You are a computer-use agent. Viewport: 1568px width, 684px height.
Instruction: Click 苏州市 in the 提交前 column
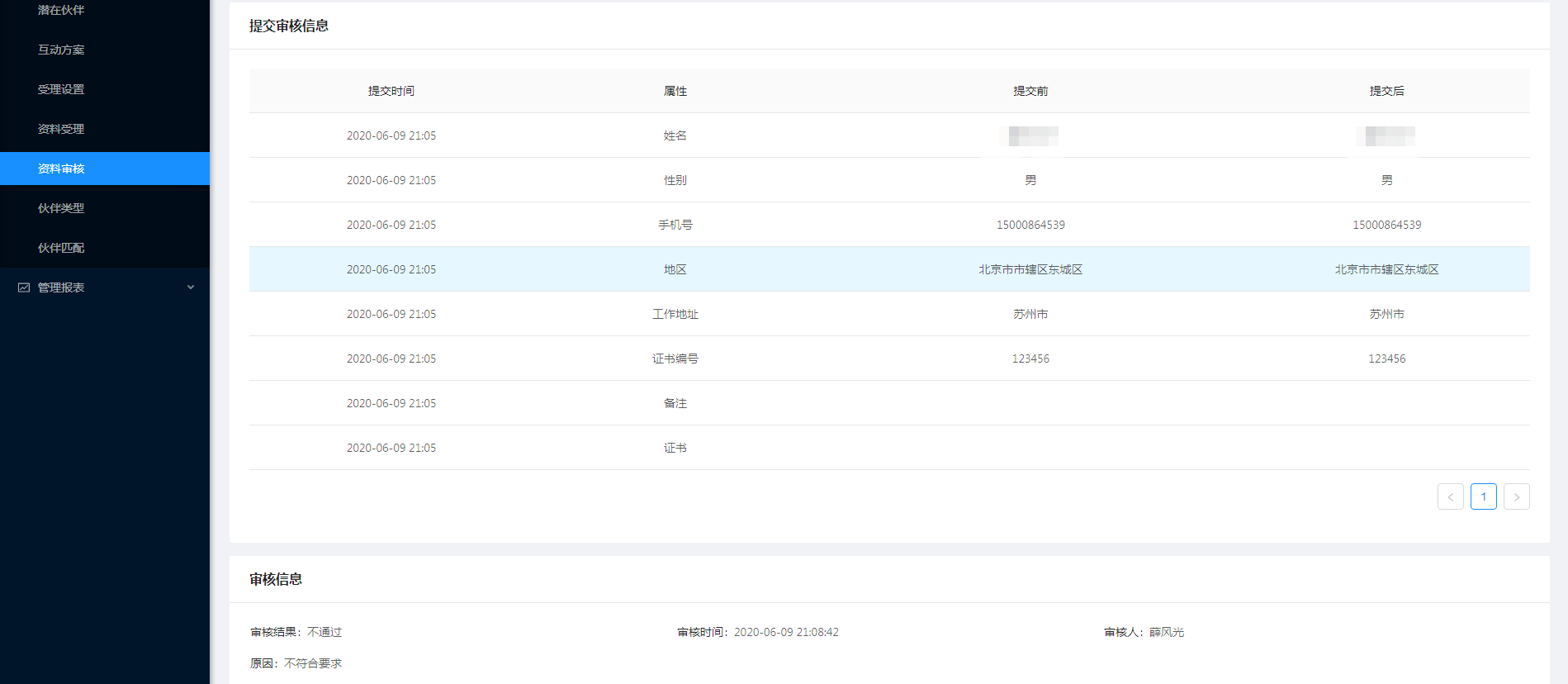(1030, 314)
